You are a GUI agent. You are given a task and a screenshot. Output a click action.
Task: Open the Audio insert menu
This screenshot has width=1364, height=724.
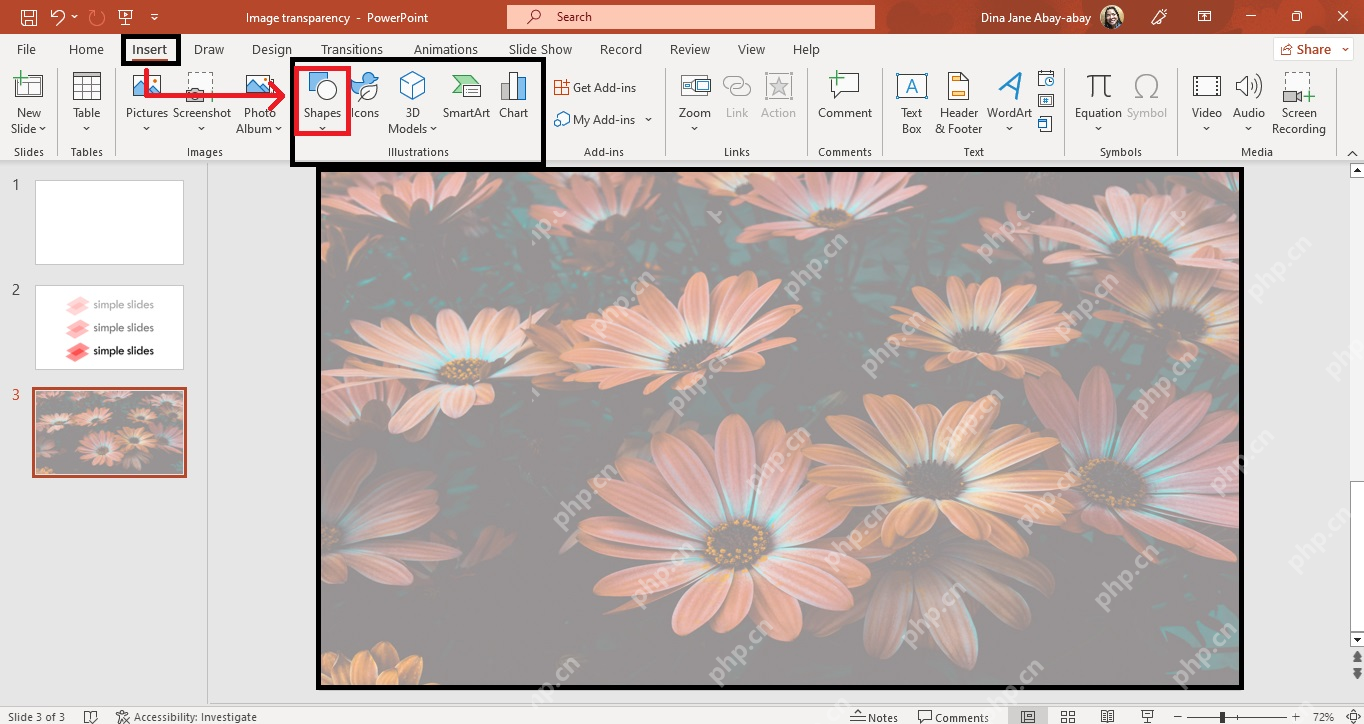pyautogui.click(x=1249, y=103)
